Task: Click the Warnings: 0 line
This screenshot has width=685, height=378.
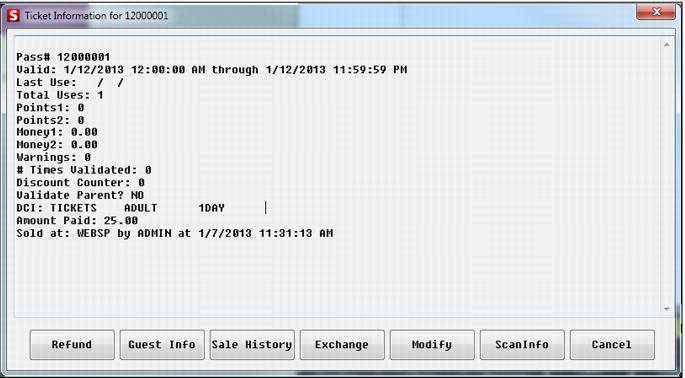Action: 54,157
